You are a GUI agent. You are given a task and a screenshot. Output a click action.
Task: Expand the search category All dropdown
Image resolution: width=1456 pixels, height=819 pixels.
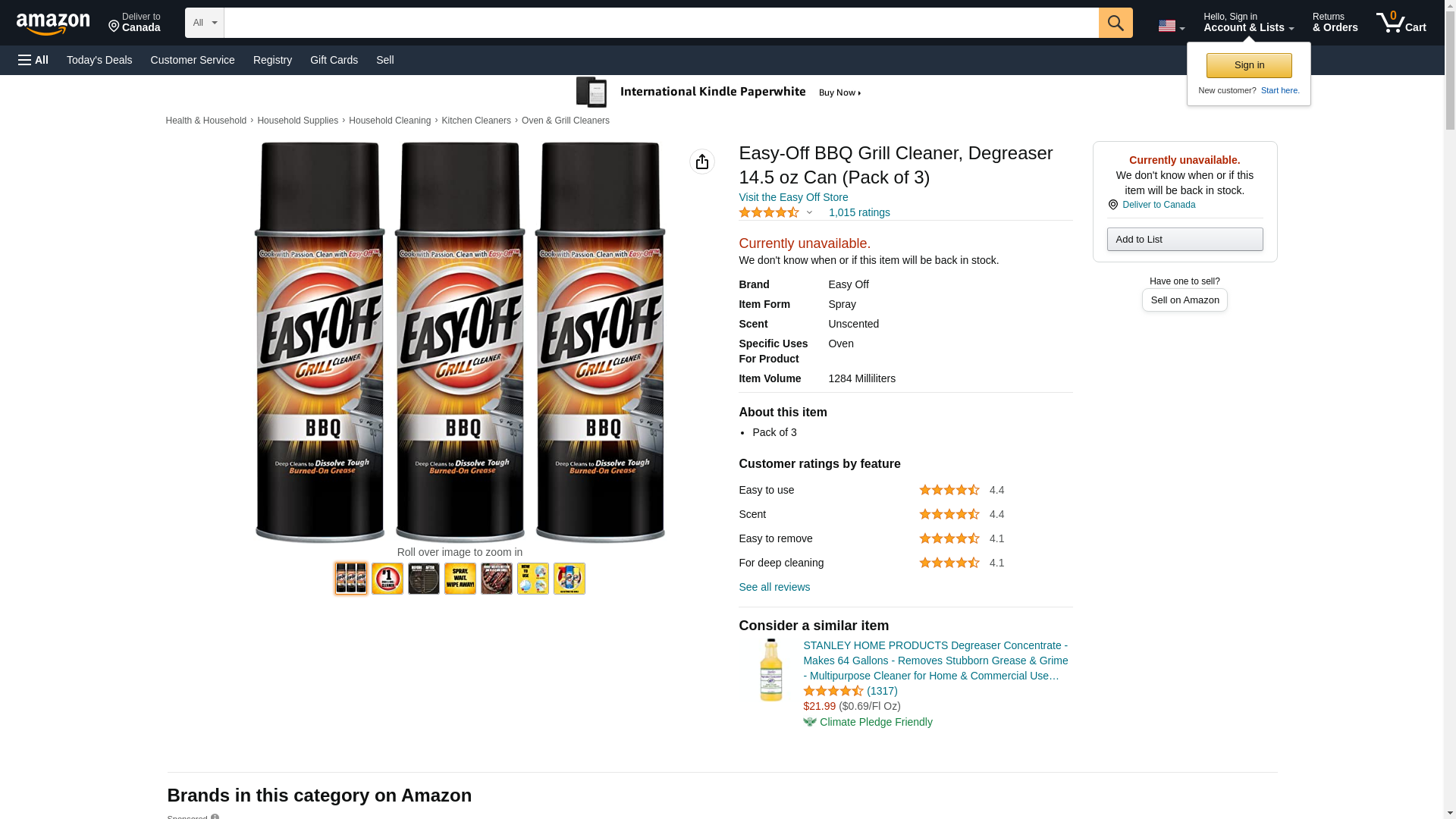pos(204,23)
